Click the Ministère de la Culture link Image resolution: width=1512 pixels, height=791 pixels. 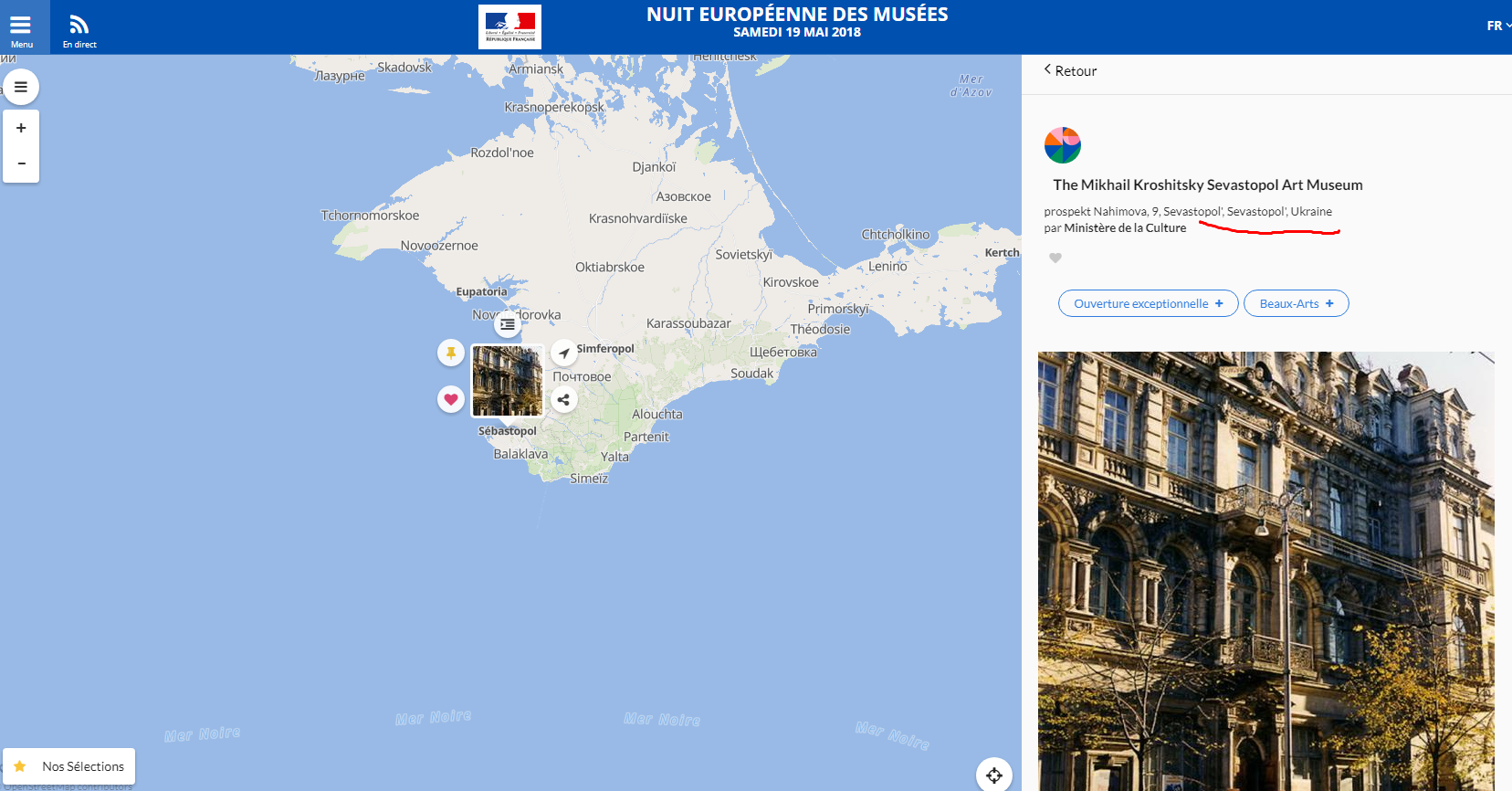point(1125,228)
